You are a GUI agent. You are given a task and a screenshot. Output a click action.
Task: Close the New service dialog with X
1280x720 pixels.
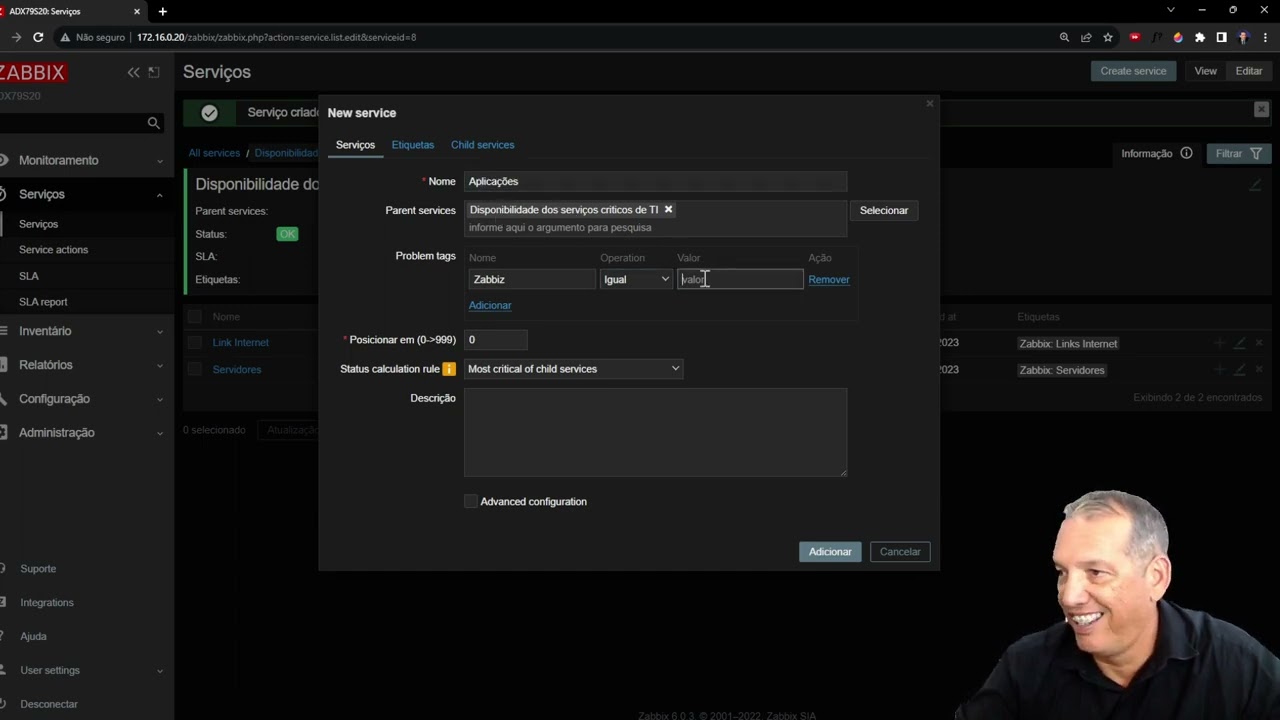pyautogui.click(x=929, y=103)
